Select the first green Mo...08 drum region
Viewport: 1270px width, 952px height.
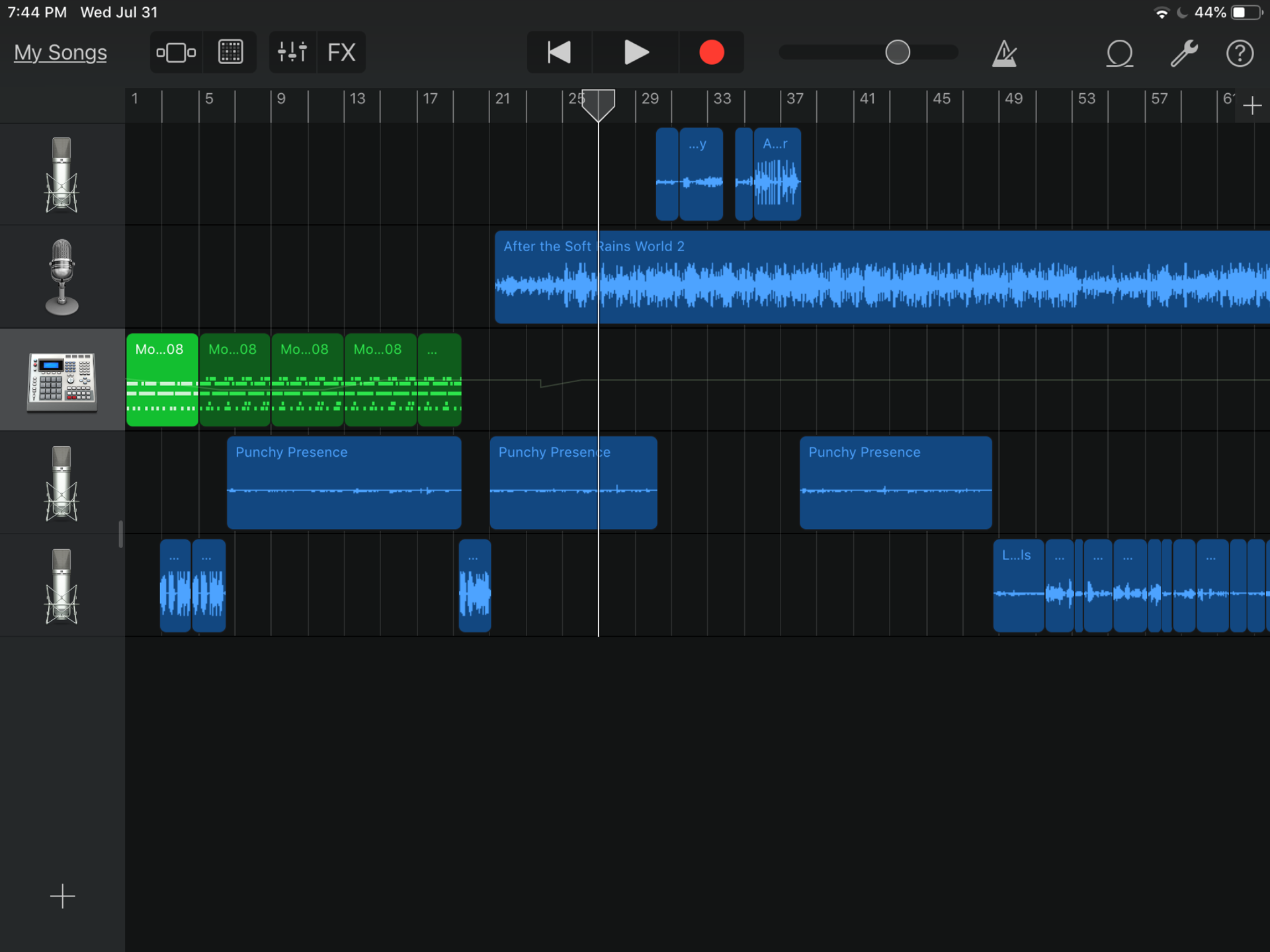162,380
